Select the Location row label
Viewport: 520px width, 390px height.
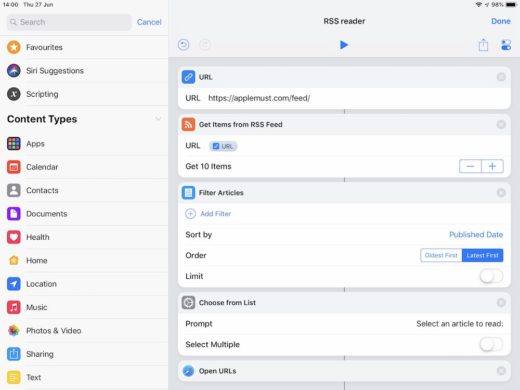[41, 284]
